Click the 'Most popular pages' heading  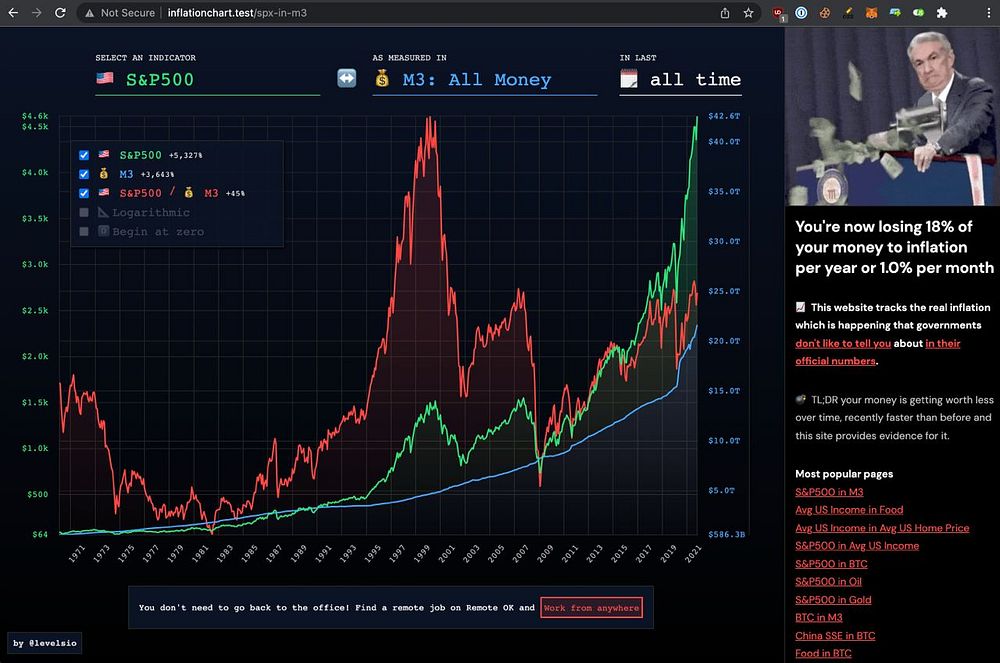pyautogui.click(x=844, y=474)
